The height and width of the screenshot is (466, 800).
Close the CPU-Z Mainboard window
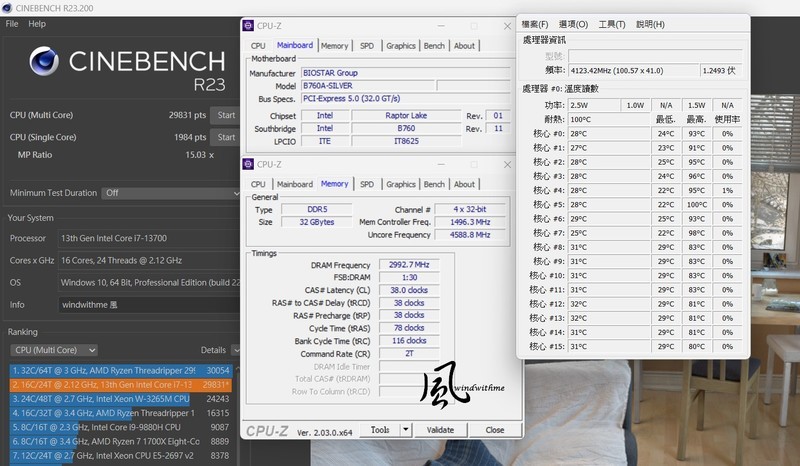(507, 26)
